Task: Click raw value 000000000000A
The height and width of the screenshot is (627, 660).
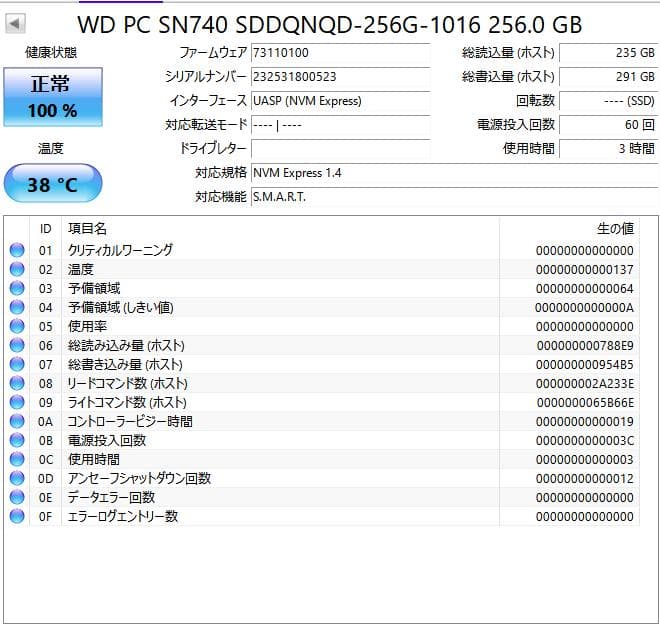Action: [585, 308]
